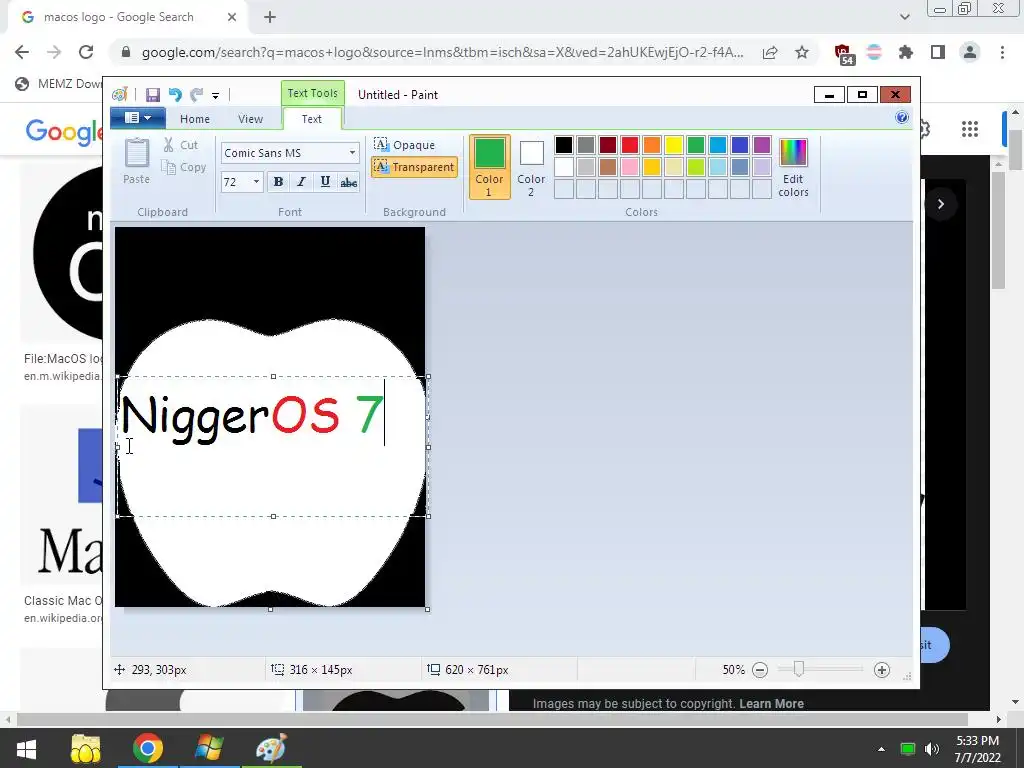Image resolution: width=1024 pixels, height=768 pixels.
Task: Apply bold formatting to text
Action: tap(278, 182)
